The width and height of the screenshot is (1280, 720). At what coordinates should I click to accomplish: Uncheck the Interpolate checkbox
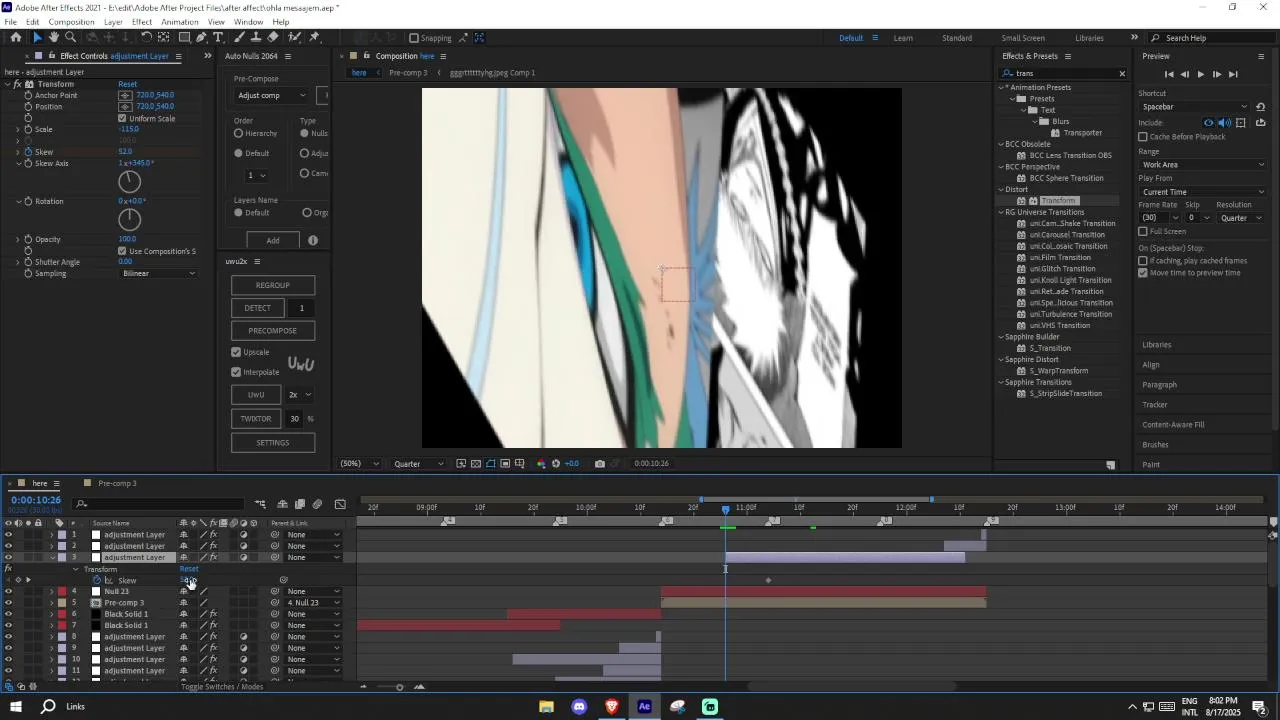tap(236, 372)
